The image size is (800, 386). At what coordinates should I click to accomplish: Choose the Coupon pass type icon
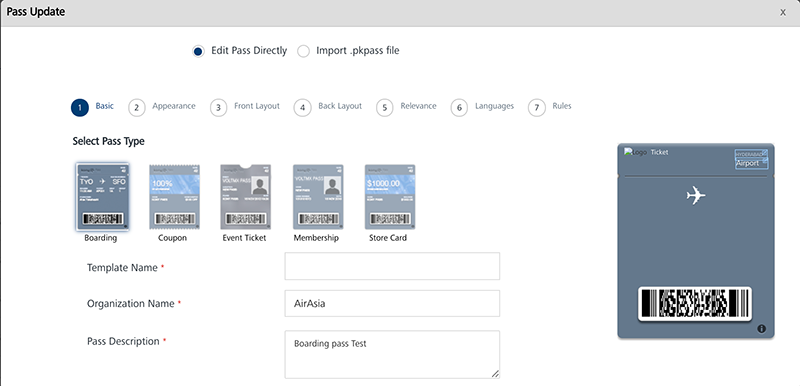coord(174,197)
